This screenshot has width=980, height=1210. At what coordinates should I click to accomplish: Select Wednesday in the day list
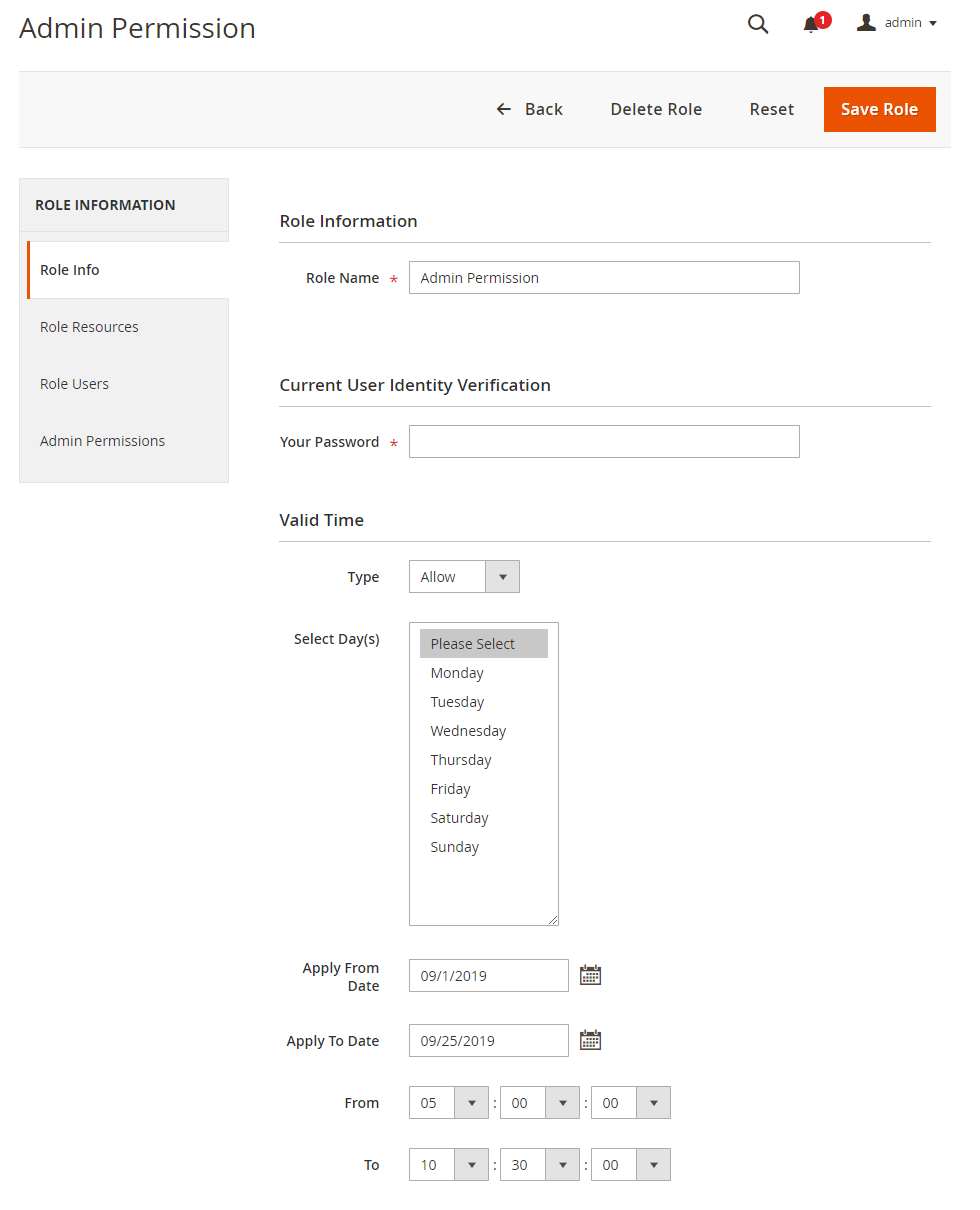click(468, 731)
